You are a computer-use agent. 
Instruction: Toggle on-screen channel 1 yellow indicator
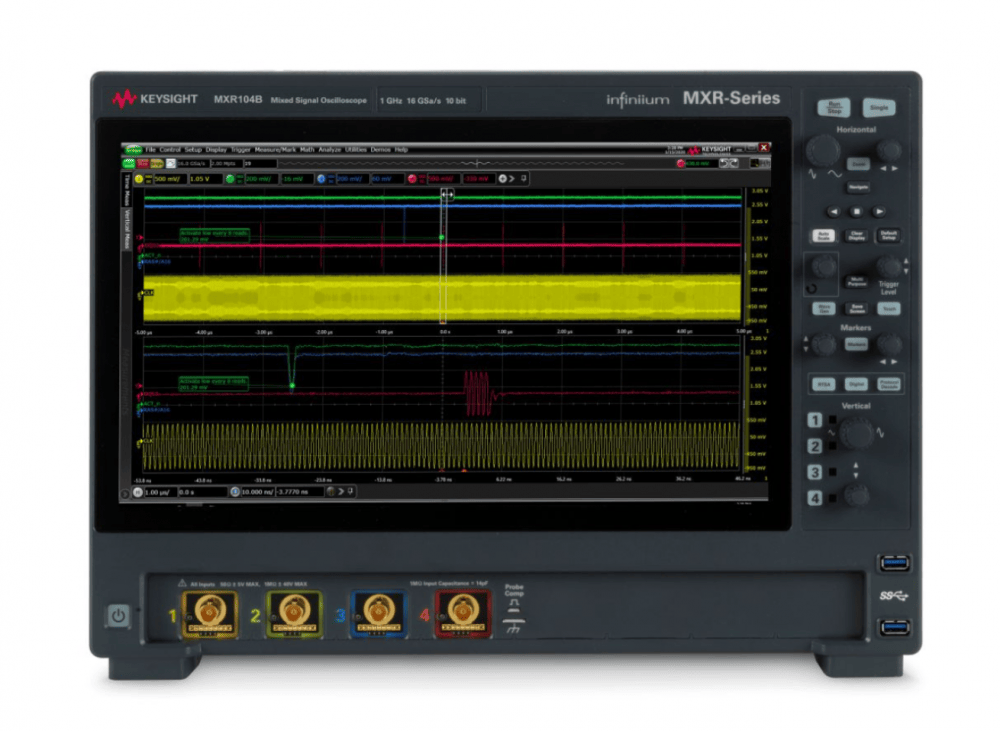tap(139, 179)
